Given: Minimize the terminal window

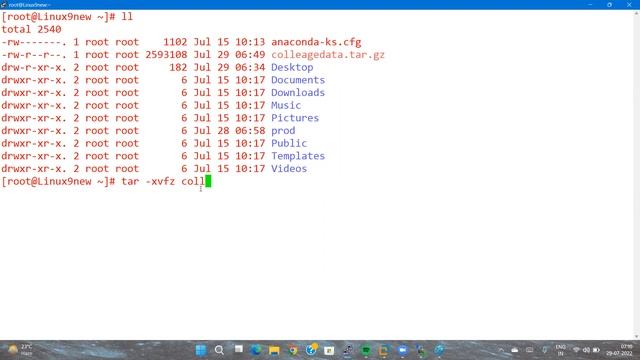Looking at the screenshot, I should [x=590, y=4].
